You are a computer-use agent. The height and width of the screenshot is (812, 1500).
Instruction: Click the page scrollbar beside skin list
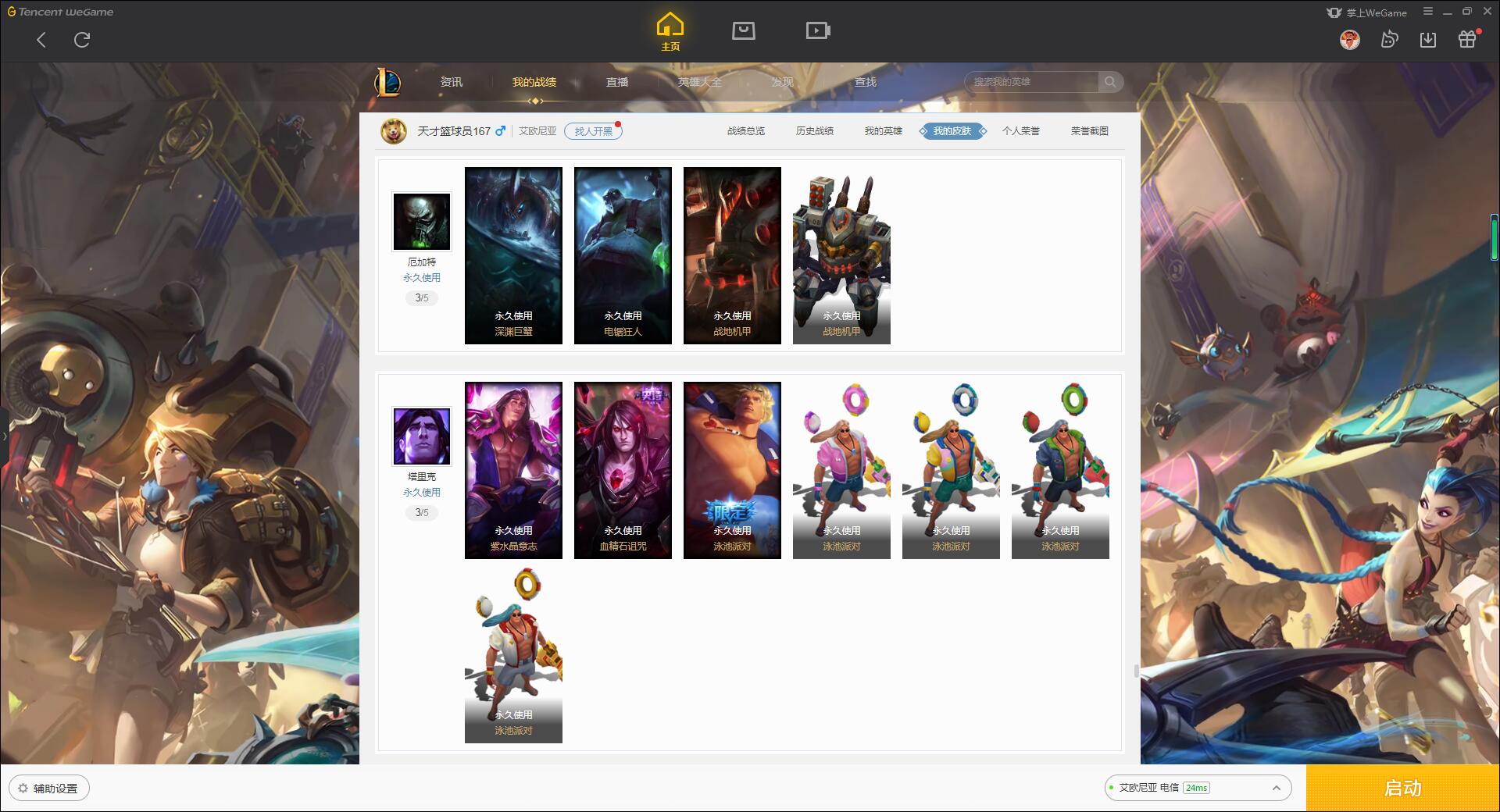pos(1136,671)
